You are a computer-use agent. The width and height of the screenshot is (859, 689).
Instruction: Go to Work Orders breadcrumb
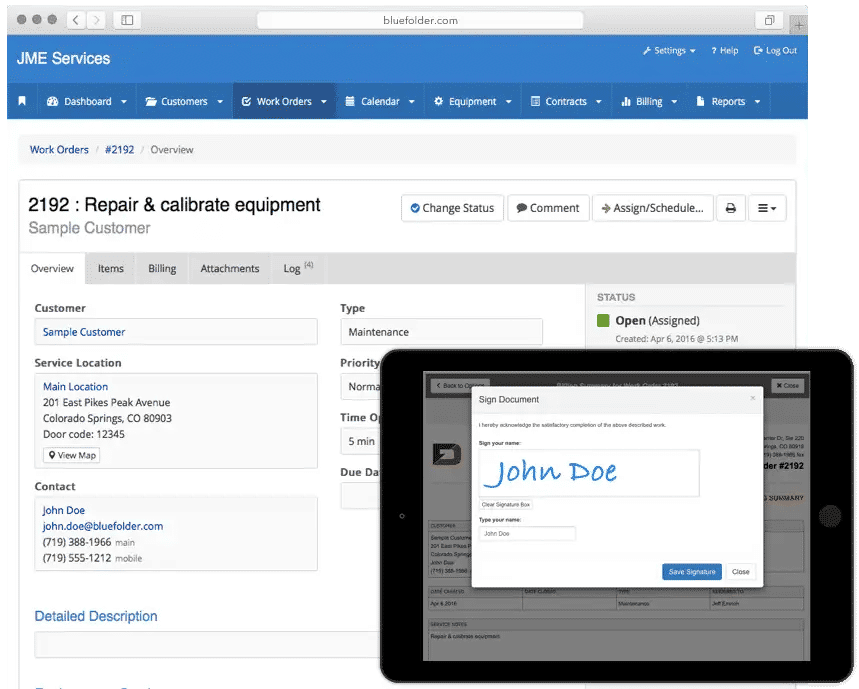59,150
